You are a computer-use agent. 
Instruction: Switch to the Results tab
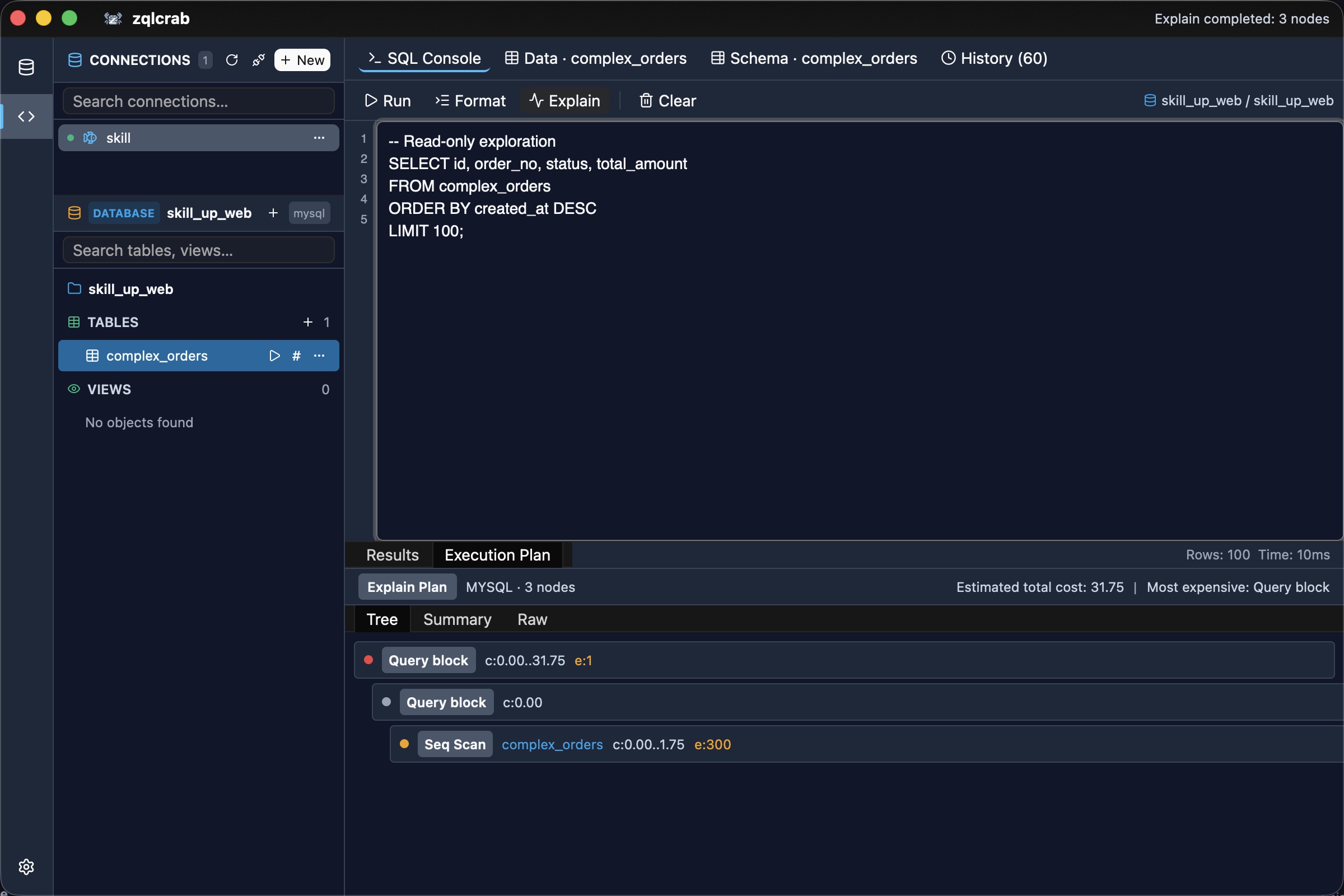(392, 555)
